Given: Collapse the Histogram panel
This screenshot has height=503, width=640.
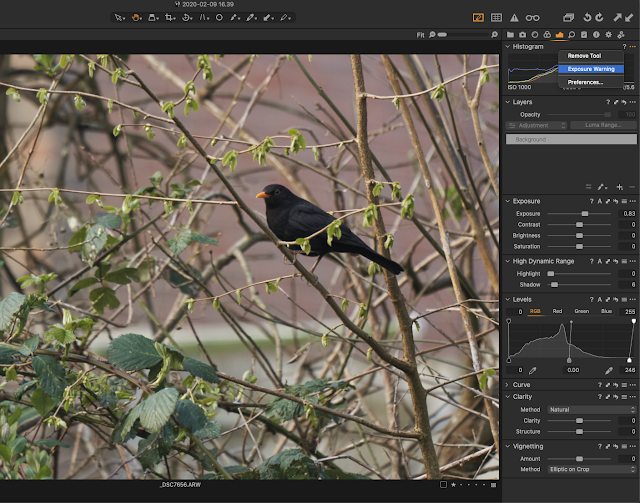Looking at the screenshot, I should point(508,47).
